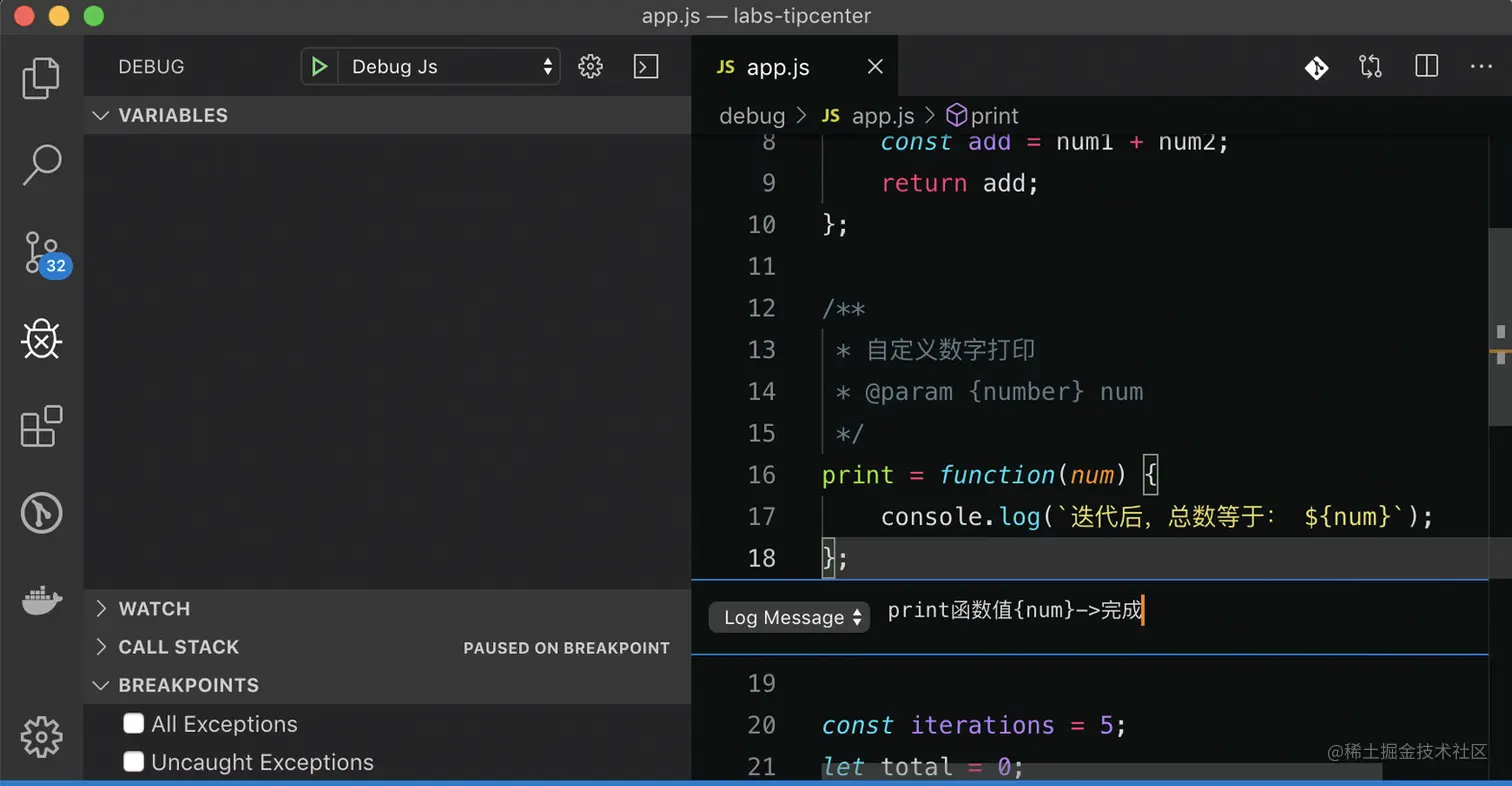Click 'const iterations = 5;' code line

[974, 725]
